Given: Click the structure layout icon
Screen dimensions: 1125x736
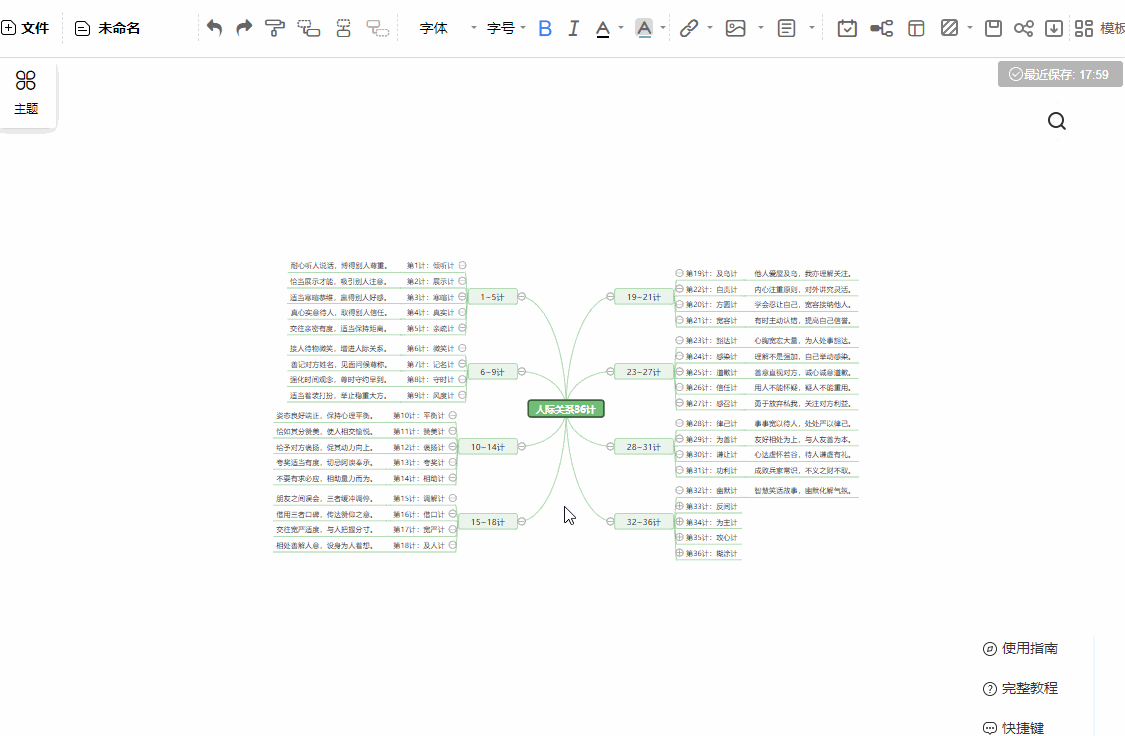Looking at the screenshot, I should click(x=881, y=28).
